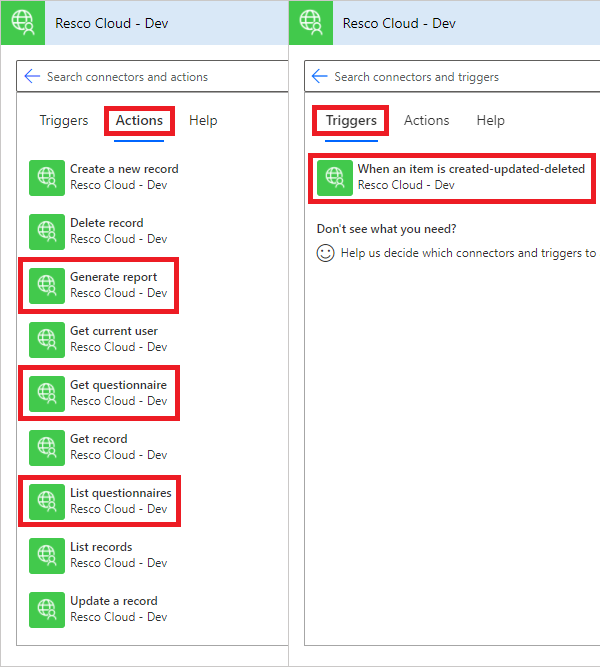The height and width of the screenshot is (667, 600).
Task: Click the List records action icon
Action: coord(46,555)
